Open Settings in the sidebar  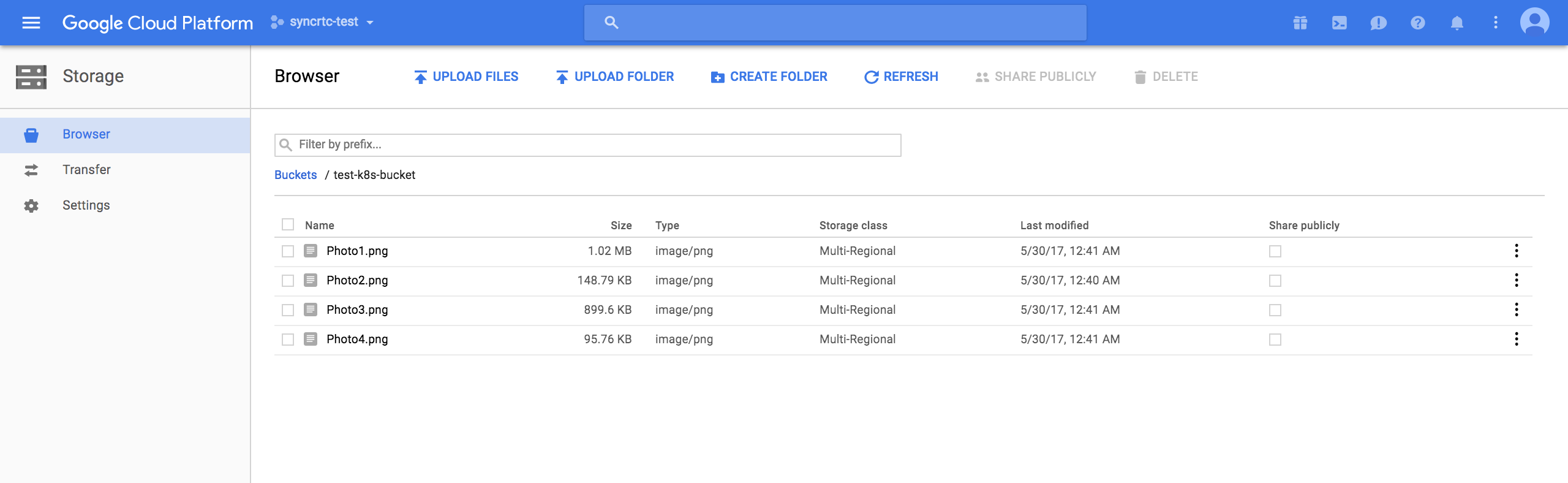[125, 205]
